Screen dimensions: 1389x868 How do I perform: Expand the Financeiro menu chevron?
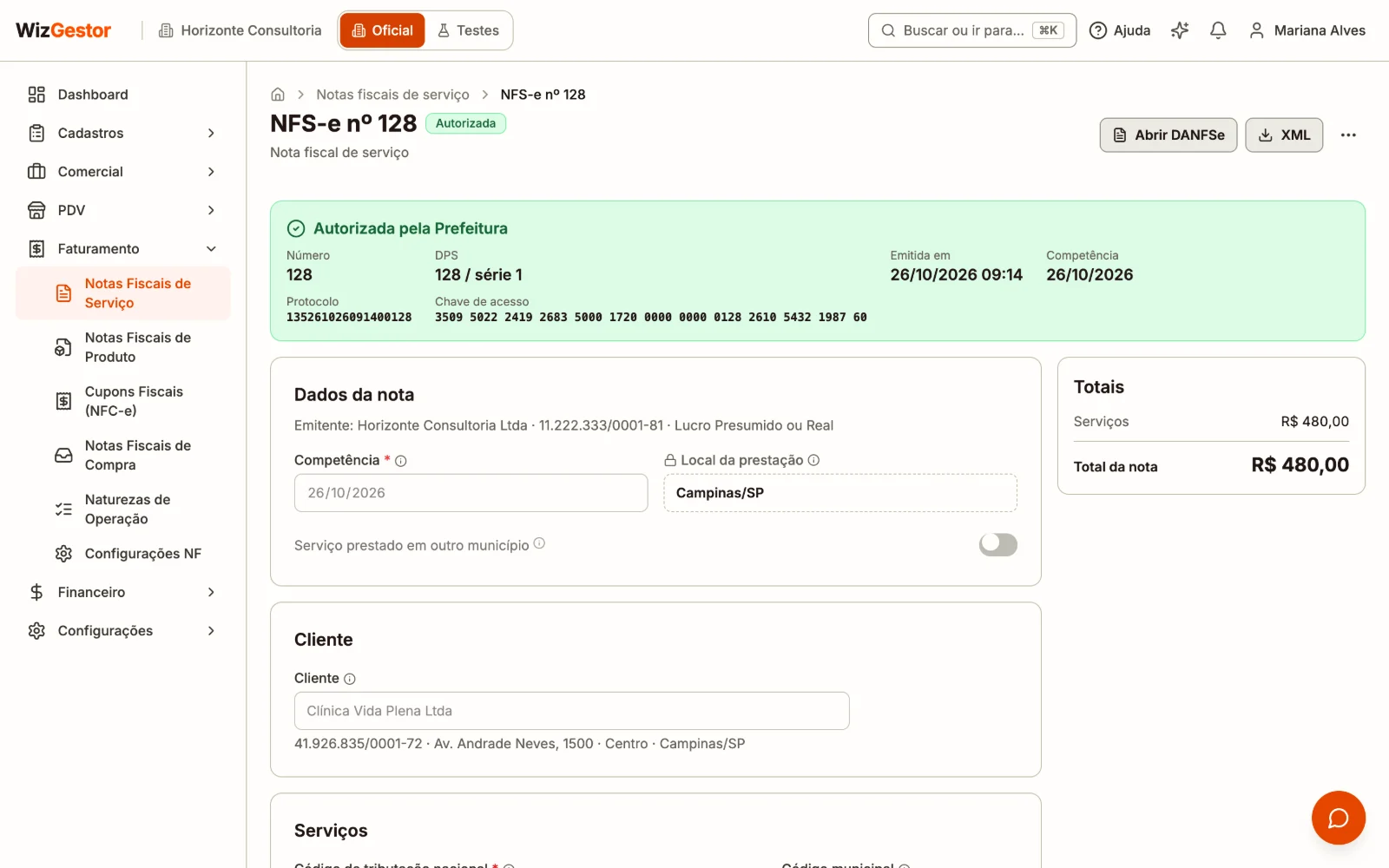pos(211,592)
